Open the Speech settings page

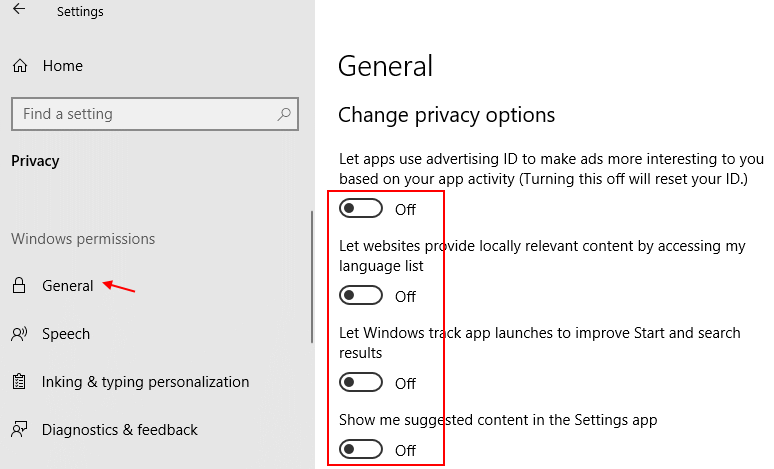click(66, 334)
